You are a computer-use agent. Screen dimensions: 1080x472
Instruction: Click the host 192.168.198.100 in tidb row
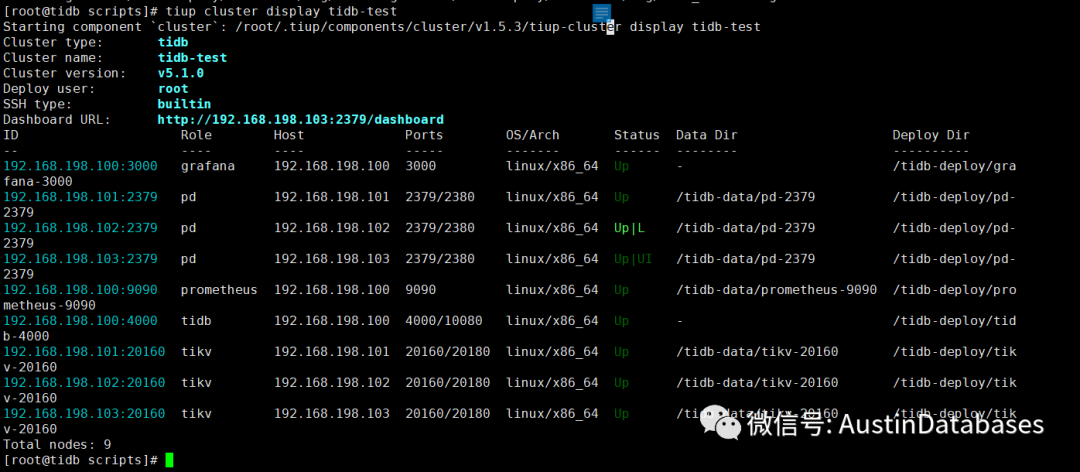pyautogui.click(x=331, y=321)
